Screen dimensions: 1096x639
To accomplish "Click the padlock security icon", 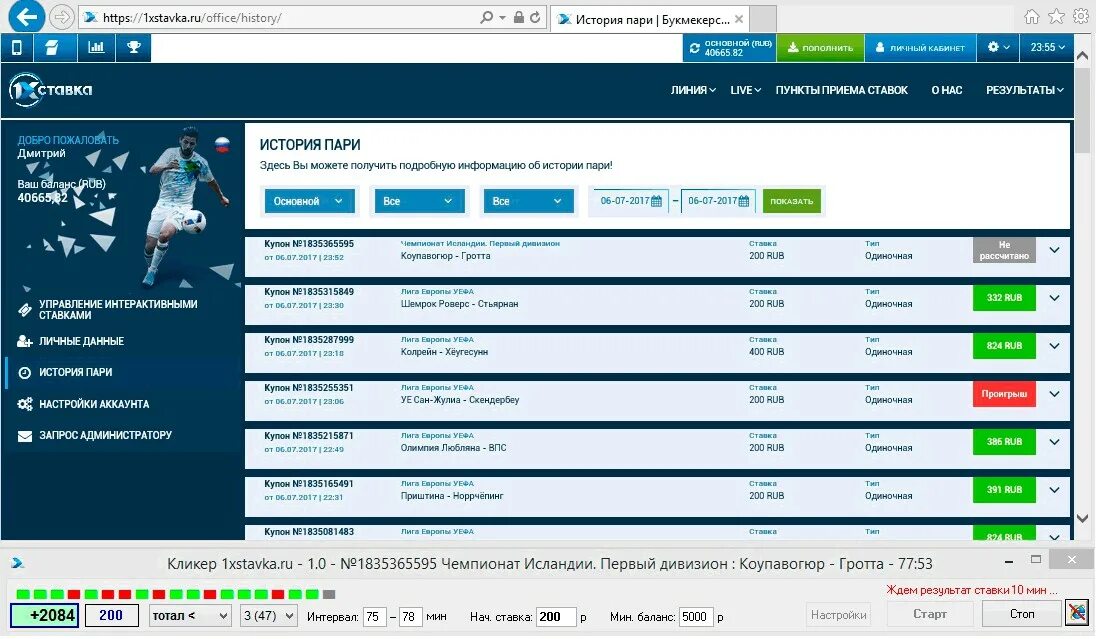I will pos(519,17).
